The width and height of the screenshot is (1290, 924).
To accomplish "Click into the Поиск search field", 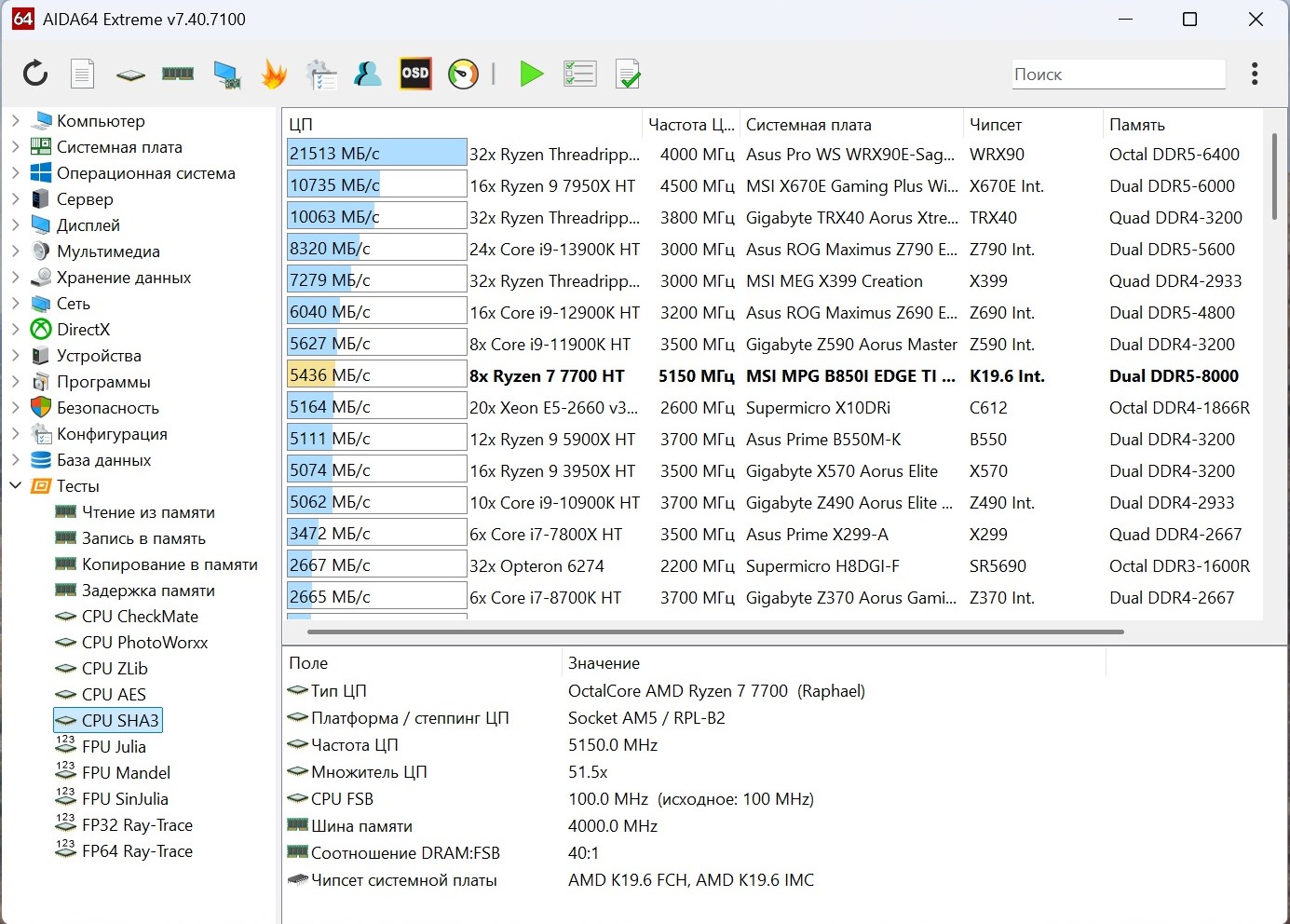I will 1118,75.
